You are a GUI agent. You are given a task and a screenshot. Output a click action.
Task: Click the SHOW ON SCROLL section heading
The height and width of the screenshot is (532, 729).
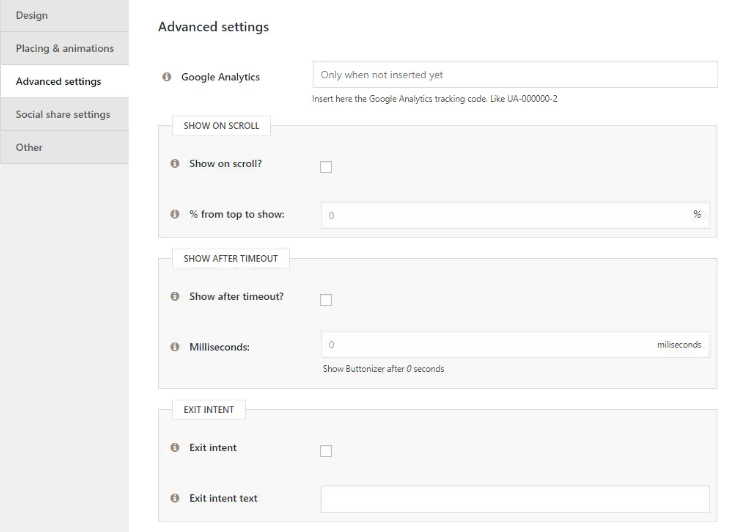[221, 126]
